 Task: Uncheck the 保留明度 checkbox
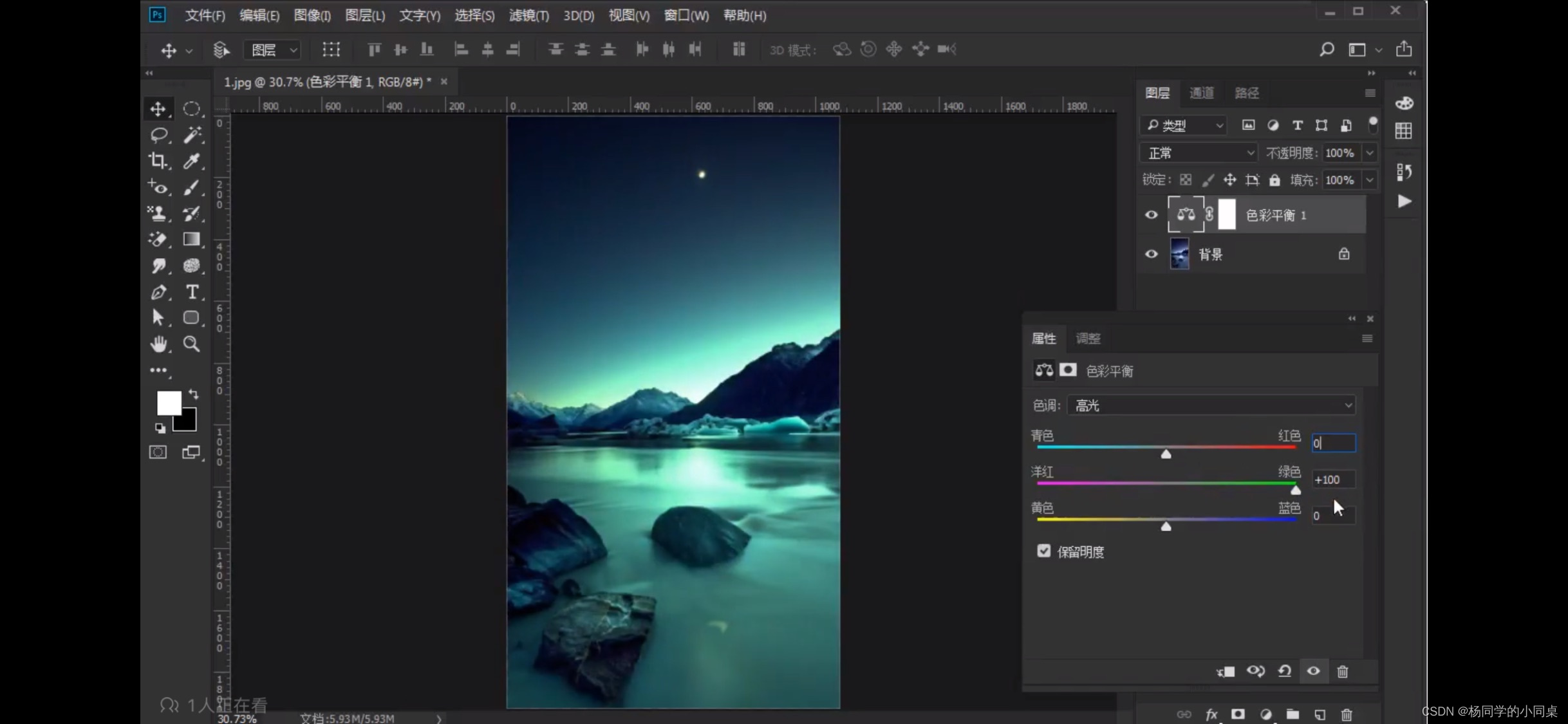pyautogui.click(x=1043, y=551)
